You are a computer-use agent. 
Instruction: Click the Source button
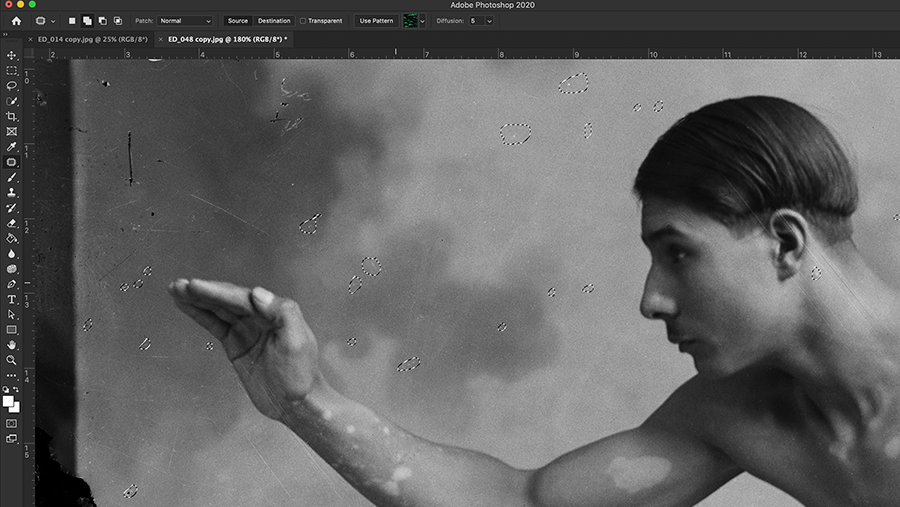238,21
